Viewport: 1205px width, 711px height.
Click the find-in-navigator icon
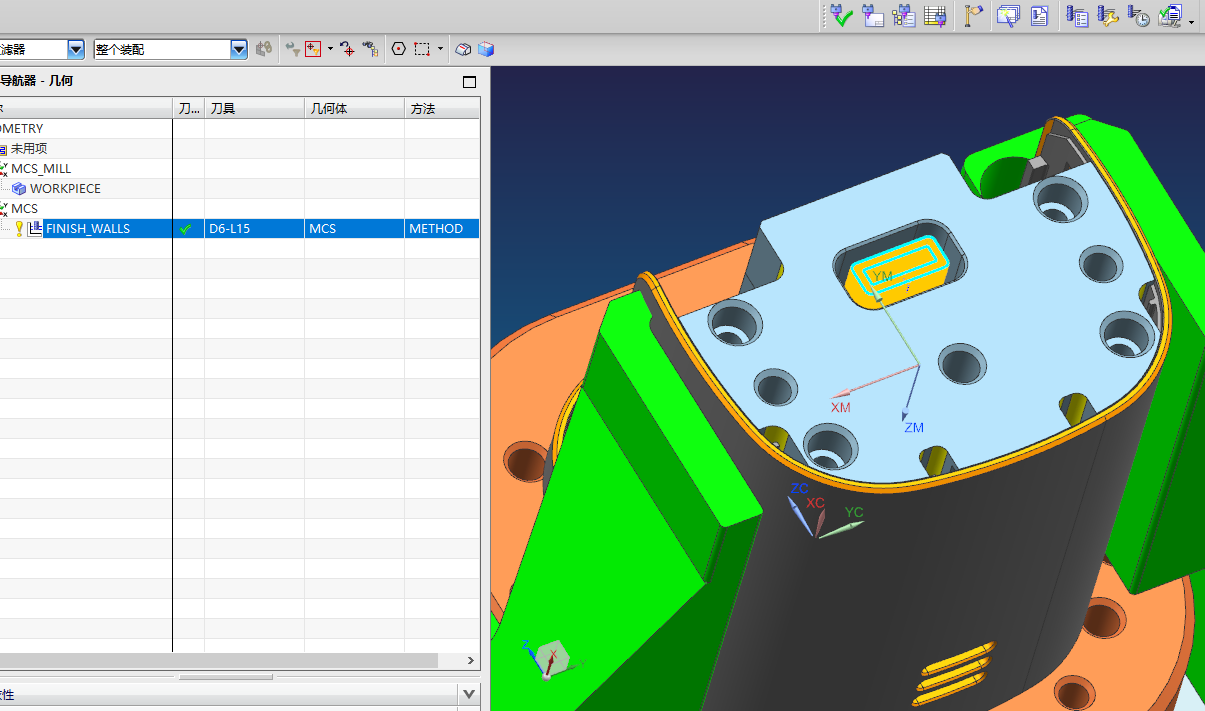tap(370, 48)
